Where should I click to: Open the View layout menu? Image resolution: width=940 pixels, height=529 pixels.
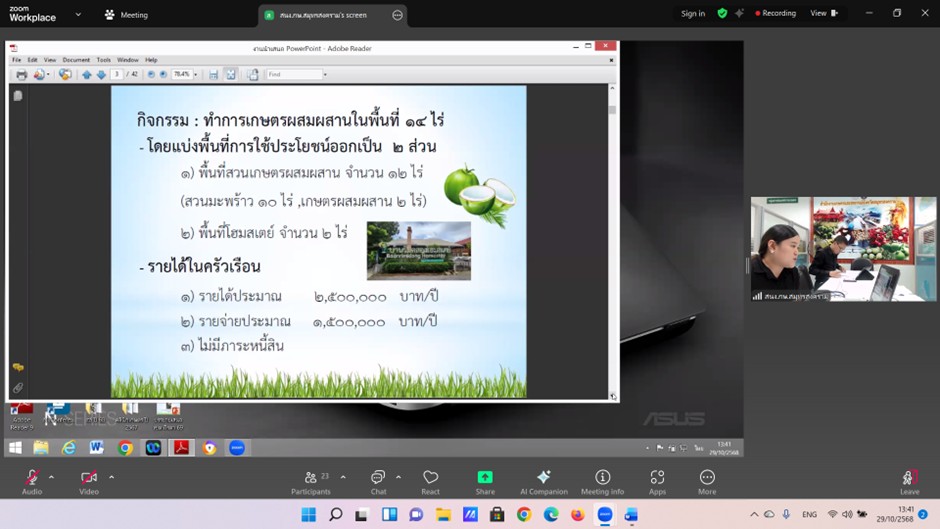click(823, 14)
